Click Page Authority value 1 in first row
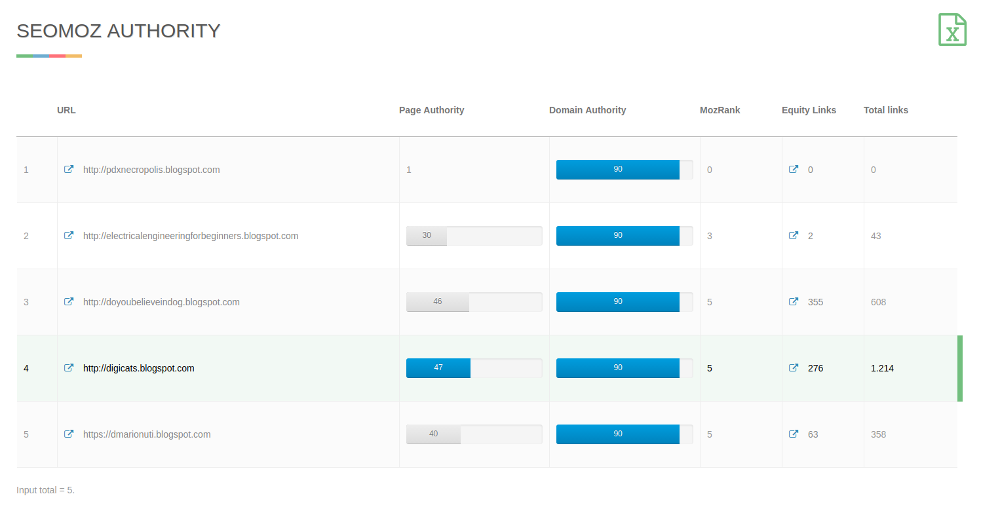 (x=409, y=170)
